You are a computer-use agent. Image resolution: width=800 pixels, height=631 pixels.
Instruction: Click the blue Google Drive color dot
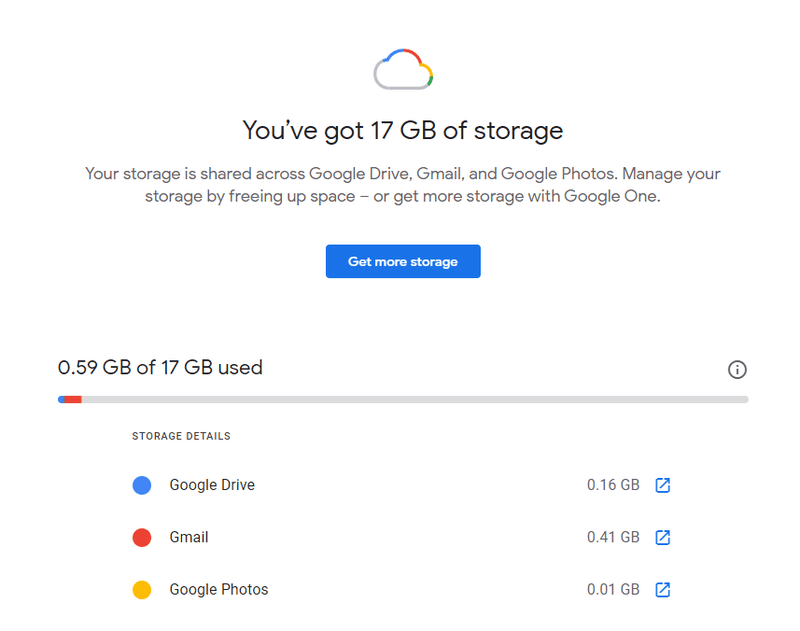tap(142, 485)
